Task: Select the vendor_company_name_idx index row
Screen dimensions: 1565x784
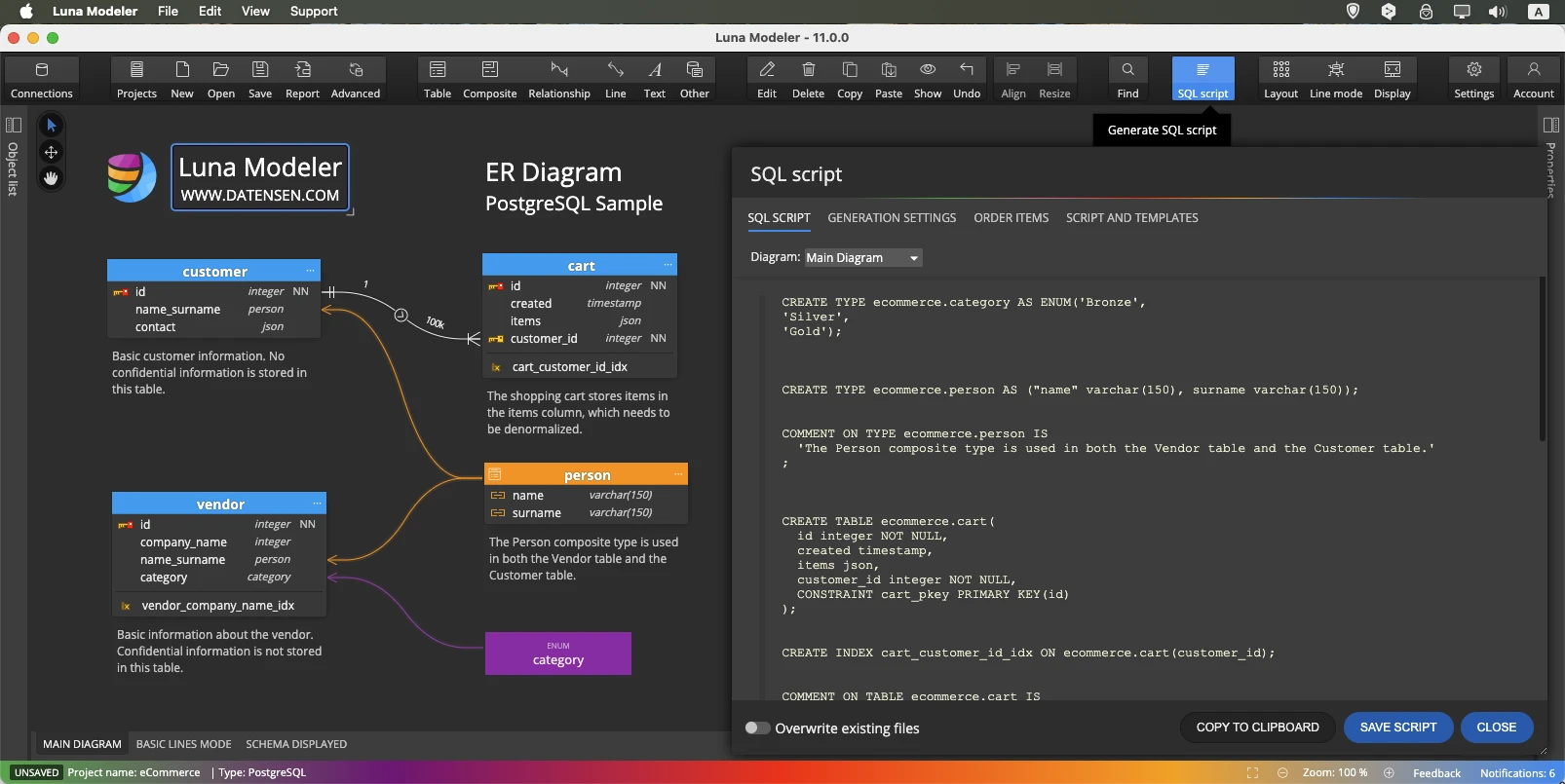Action: pos(219,606)
